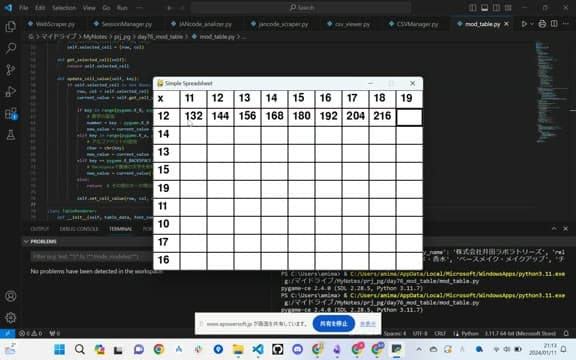The image size is (576, 360).
Task: Toggle primary side bar layout
Action: (473, 8)
